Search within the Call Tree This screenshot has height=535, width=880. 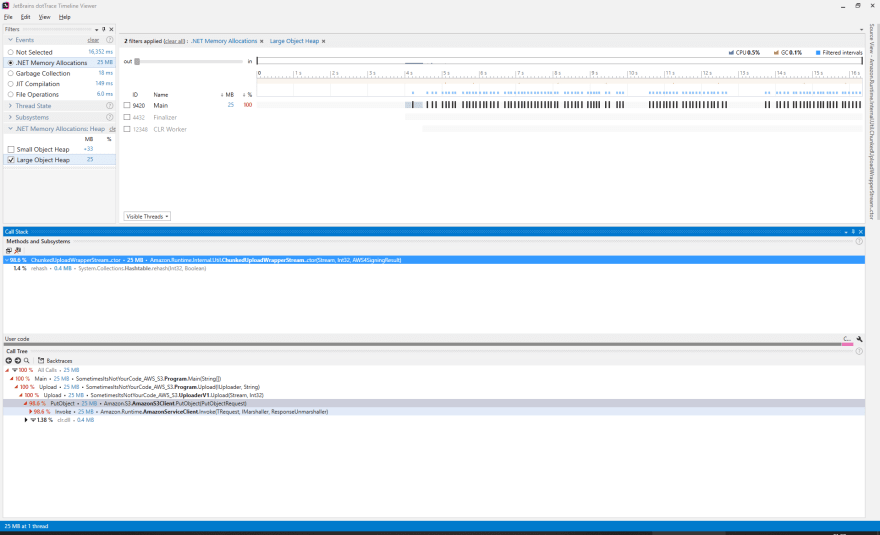[x=26, y=360]
